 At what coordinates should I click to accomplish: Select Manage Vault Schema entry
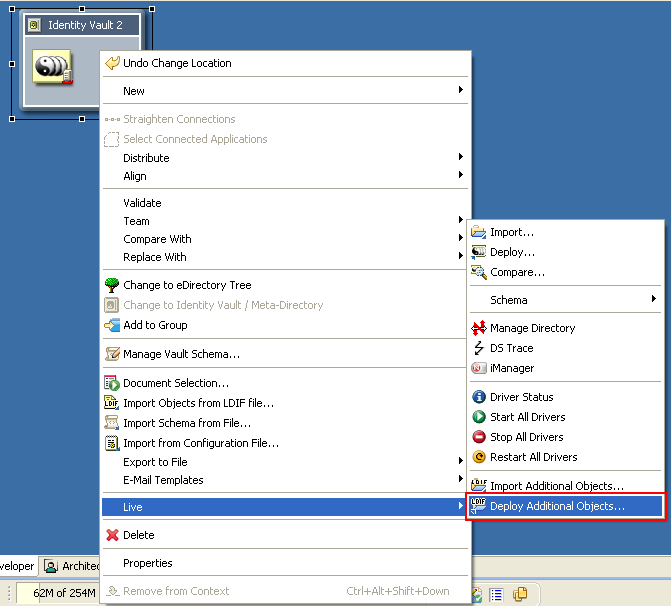pos(286,354)
